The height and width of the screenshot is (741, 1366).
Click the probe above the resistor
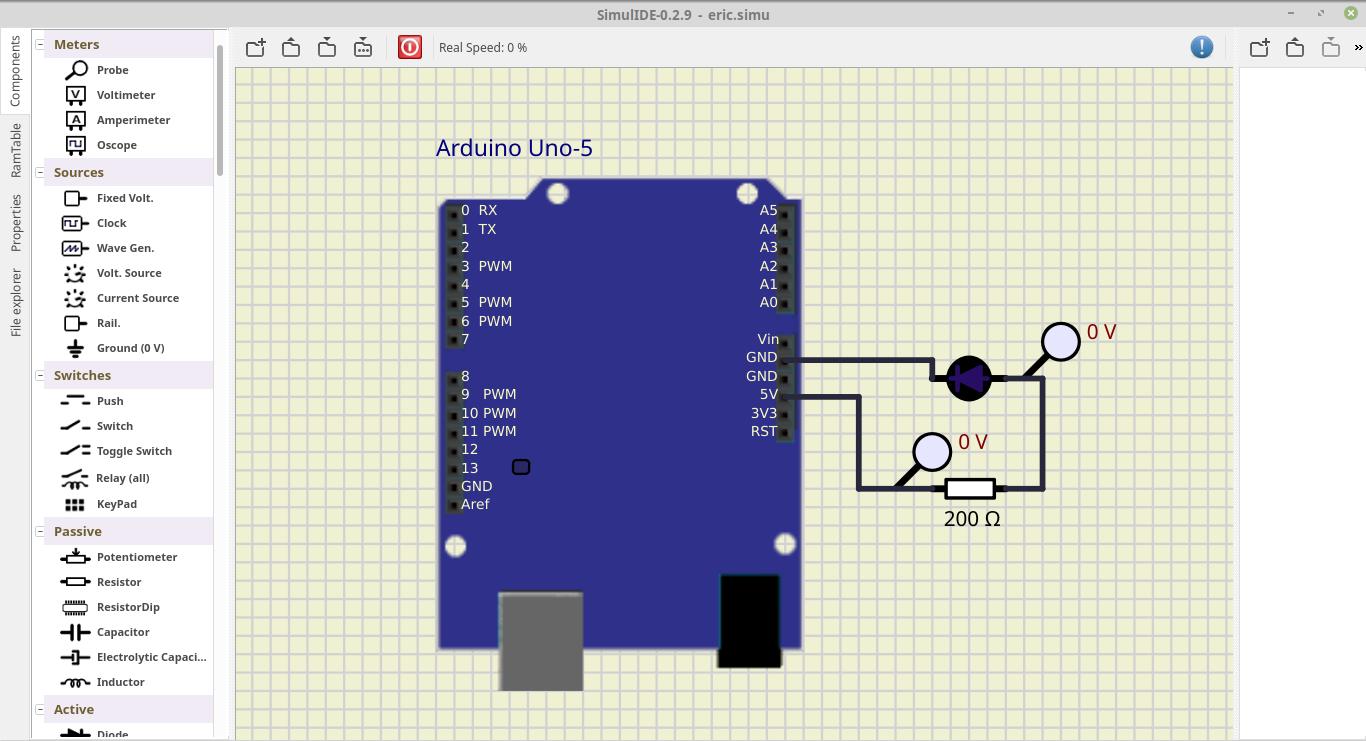pyautogui.click(x=932, y=452)
